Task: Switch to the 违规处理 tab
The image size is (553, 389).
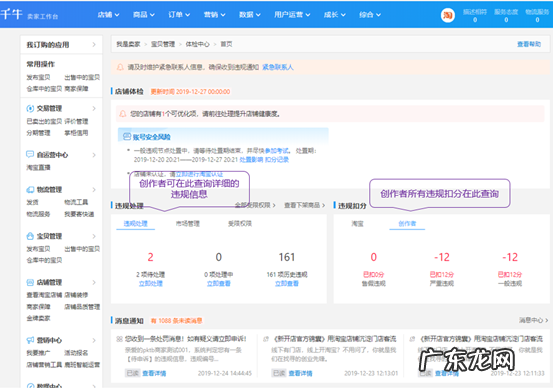Action: point(135,224)
